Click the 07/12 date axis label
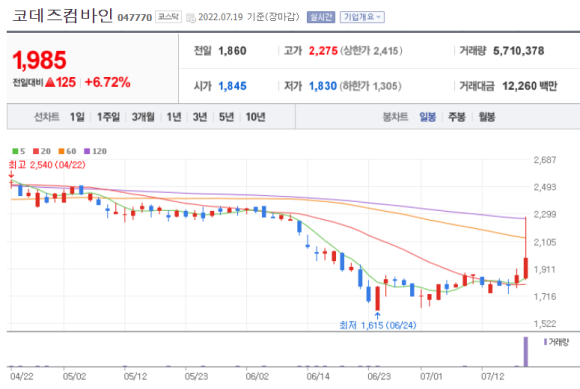580x389 pixels. pyautogui.click(x=493, y=376)
